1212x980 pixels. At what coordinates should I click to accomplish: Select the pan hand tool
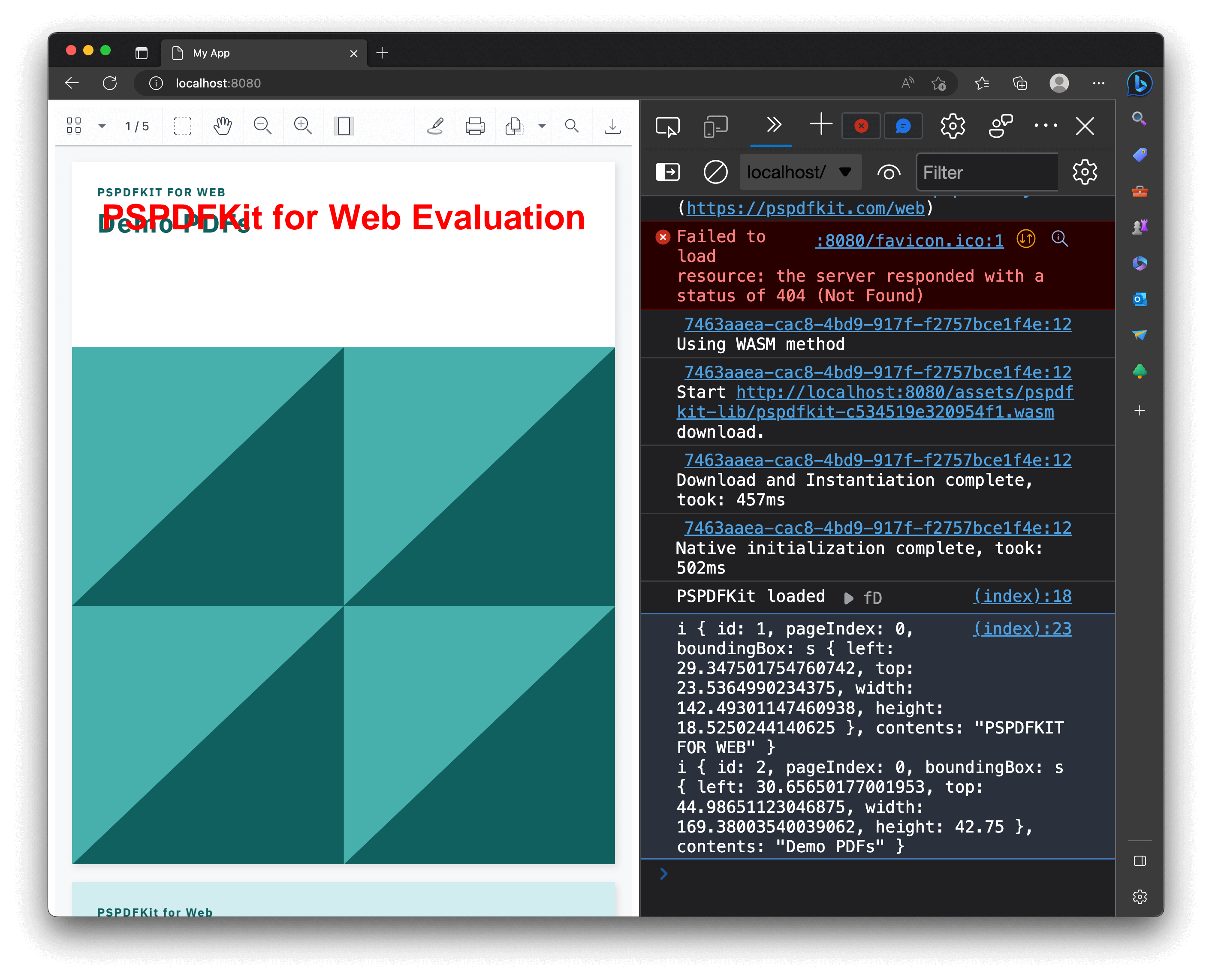click(223, 125)
